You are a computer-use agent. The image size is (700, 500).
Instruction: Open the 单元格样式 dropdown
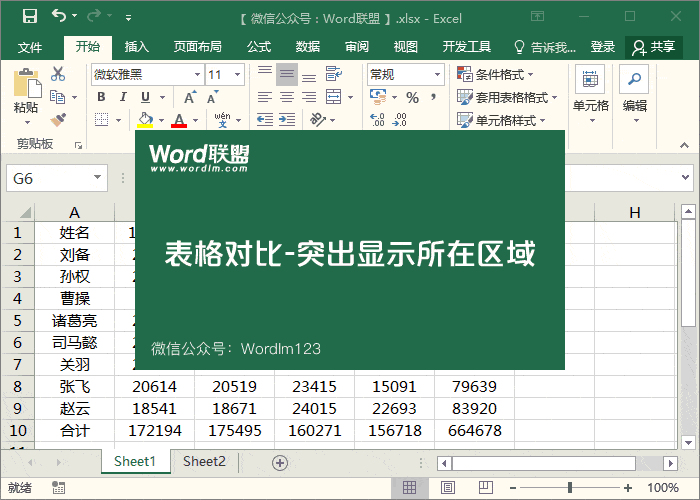pos(501,120)
